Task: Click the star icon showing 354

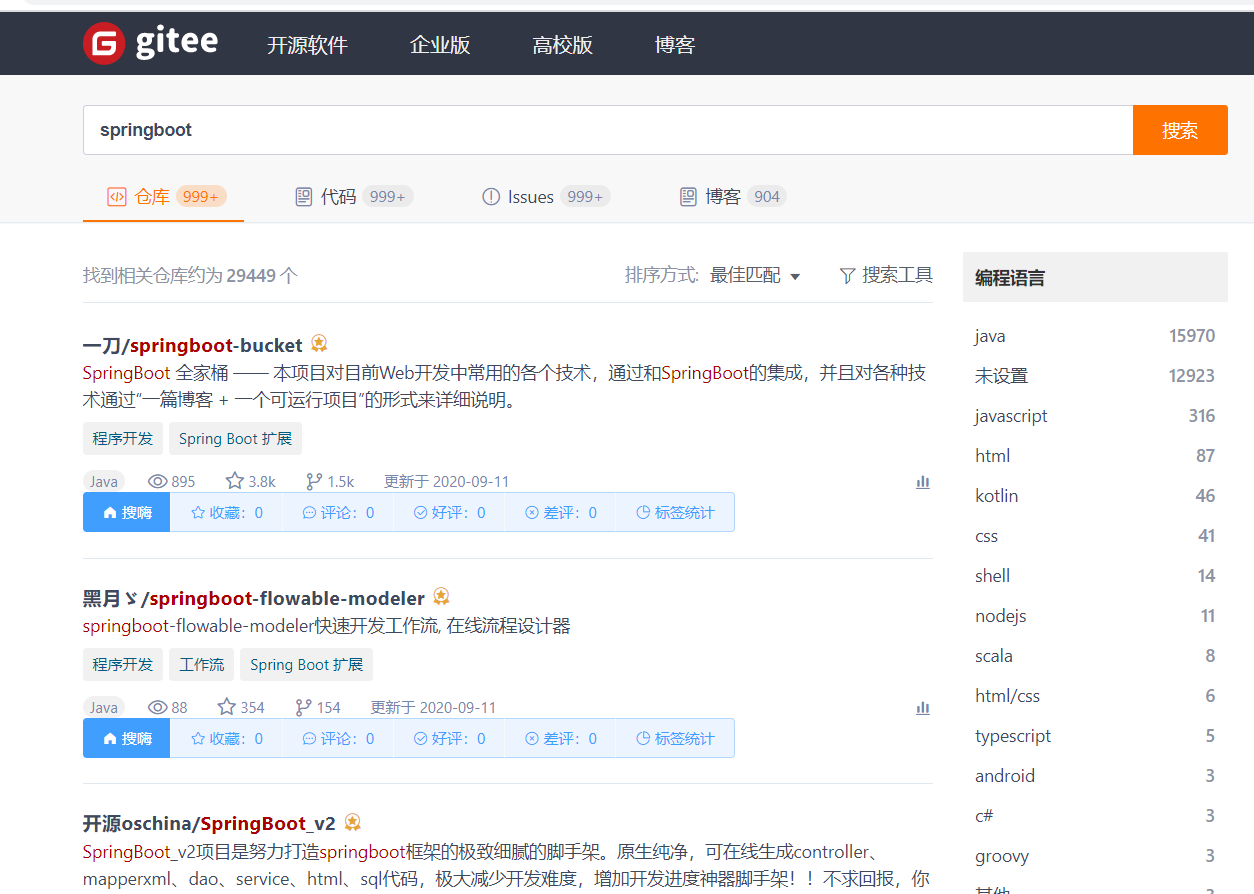Action: pyautogui.click(x=227, y=707)
